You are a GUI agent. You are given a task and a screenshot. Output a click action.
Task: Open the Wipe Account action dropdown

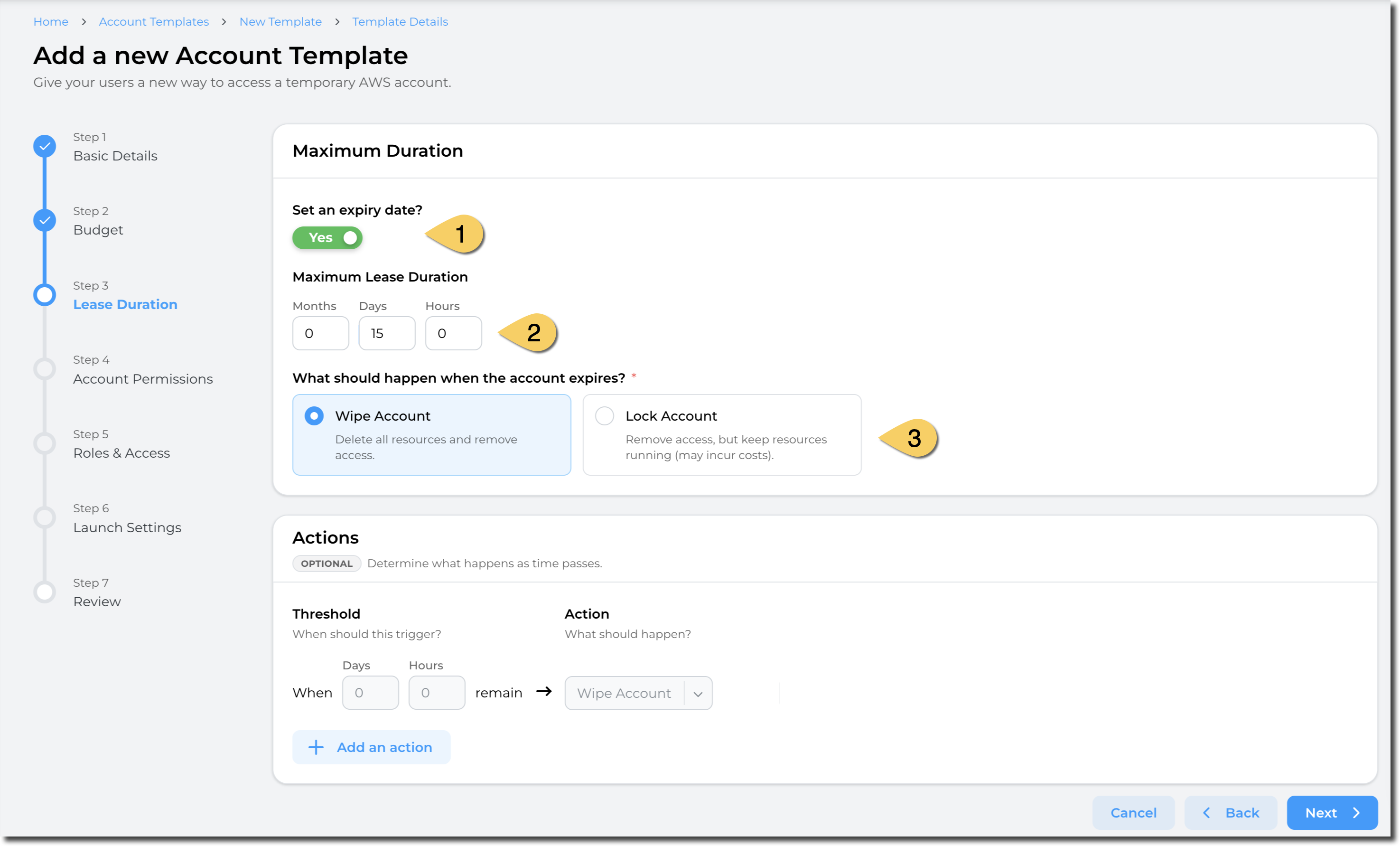625,693
